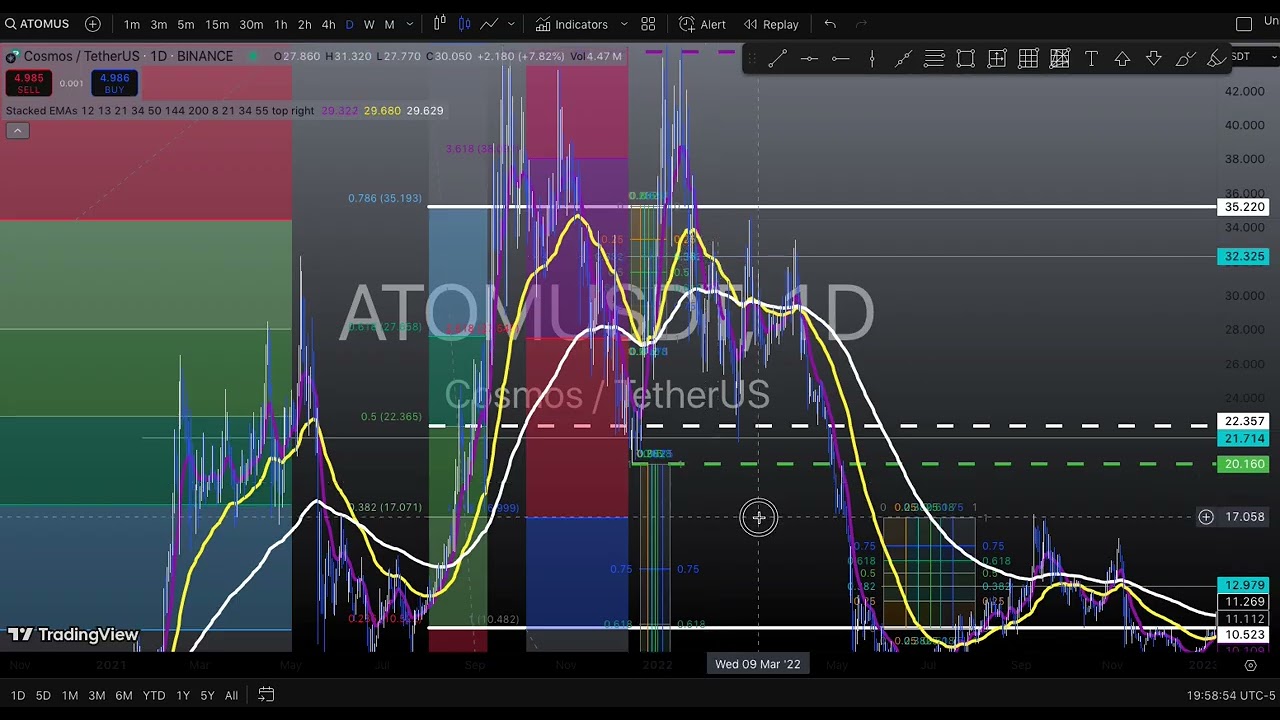Screen dimensions: 1280x720
Task: Open the indicator templates grid icon
Action: pyautogui.click(x=648, y=24)
